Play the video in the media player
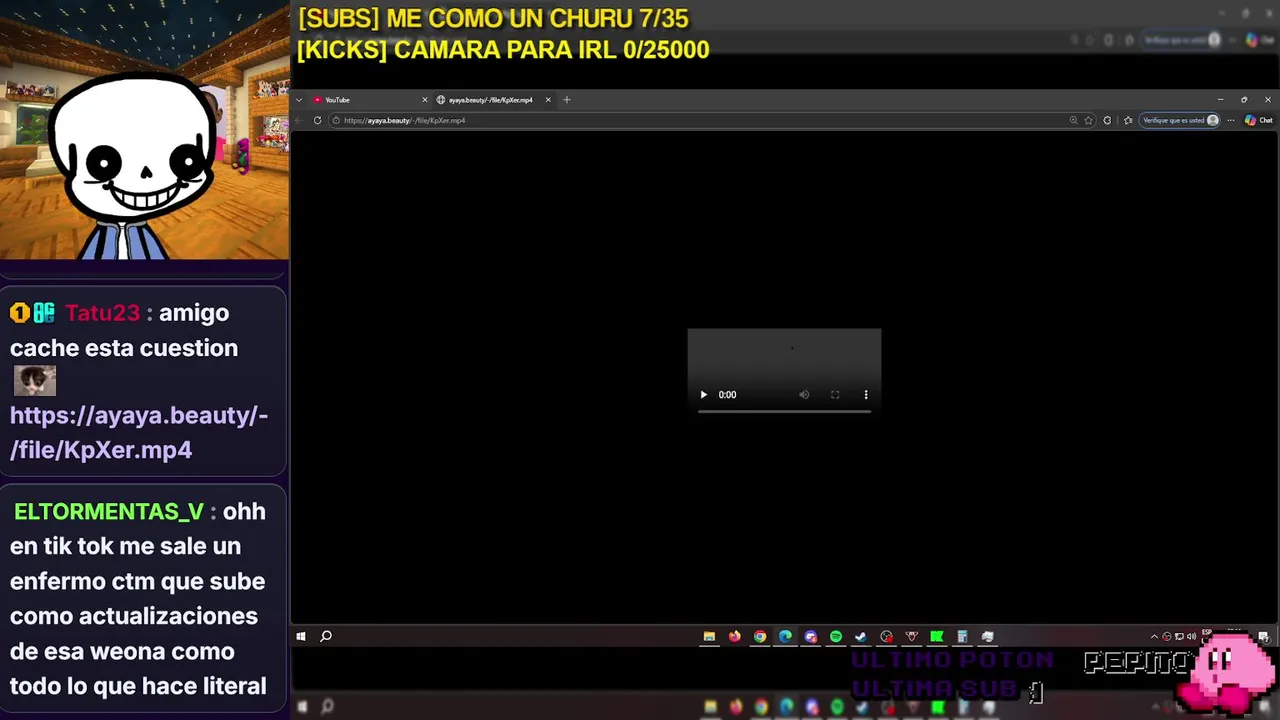The image size is (1280, 720). 703,395
